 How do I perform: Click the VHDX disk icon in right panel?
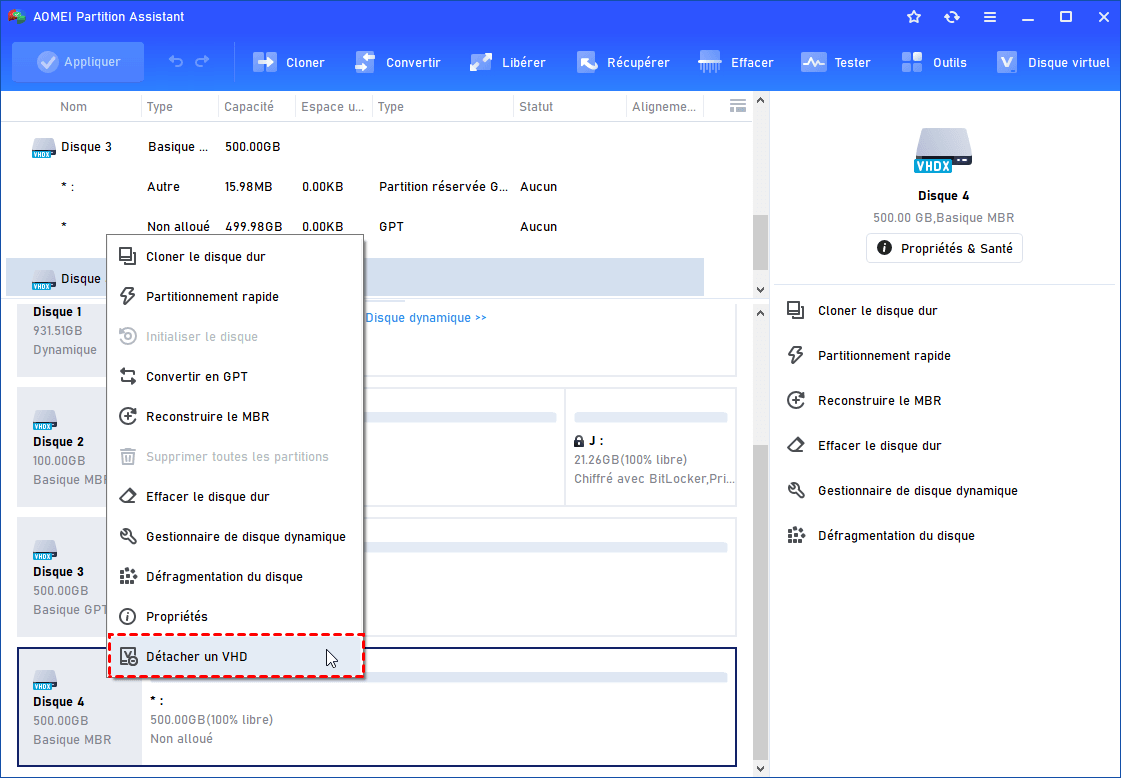tap(944, 150)
